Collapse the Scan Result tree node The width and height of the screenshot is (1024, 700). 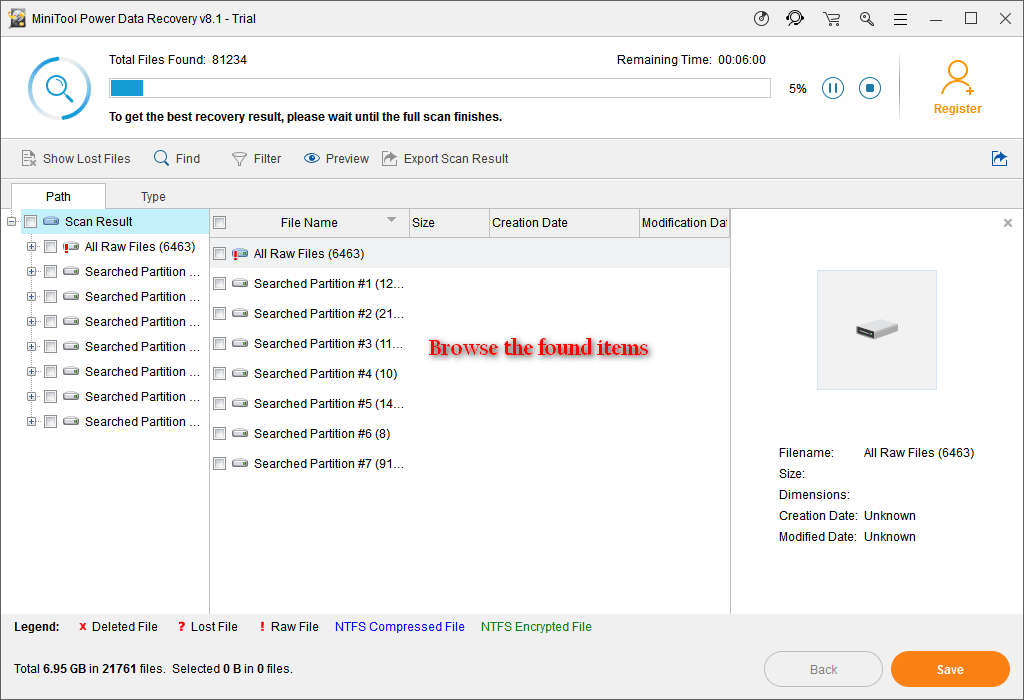tap(11, 222)
